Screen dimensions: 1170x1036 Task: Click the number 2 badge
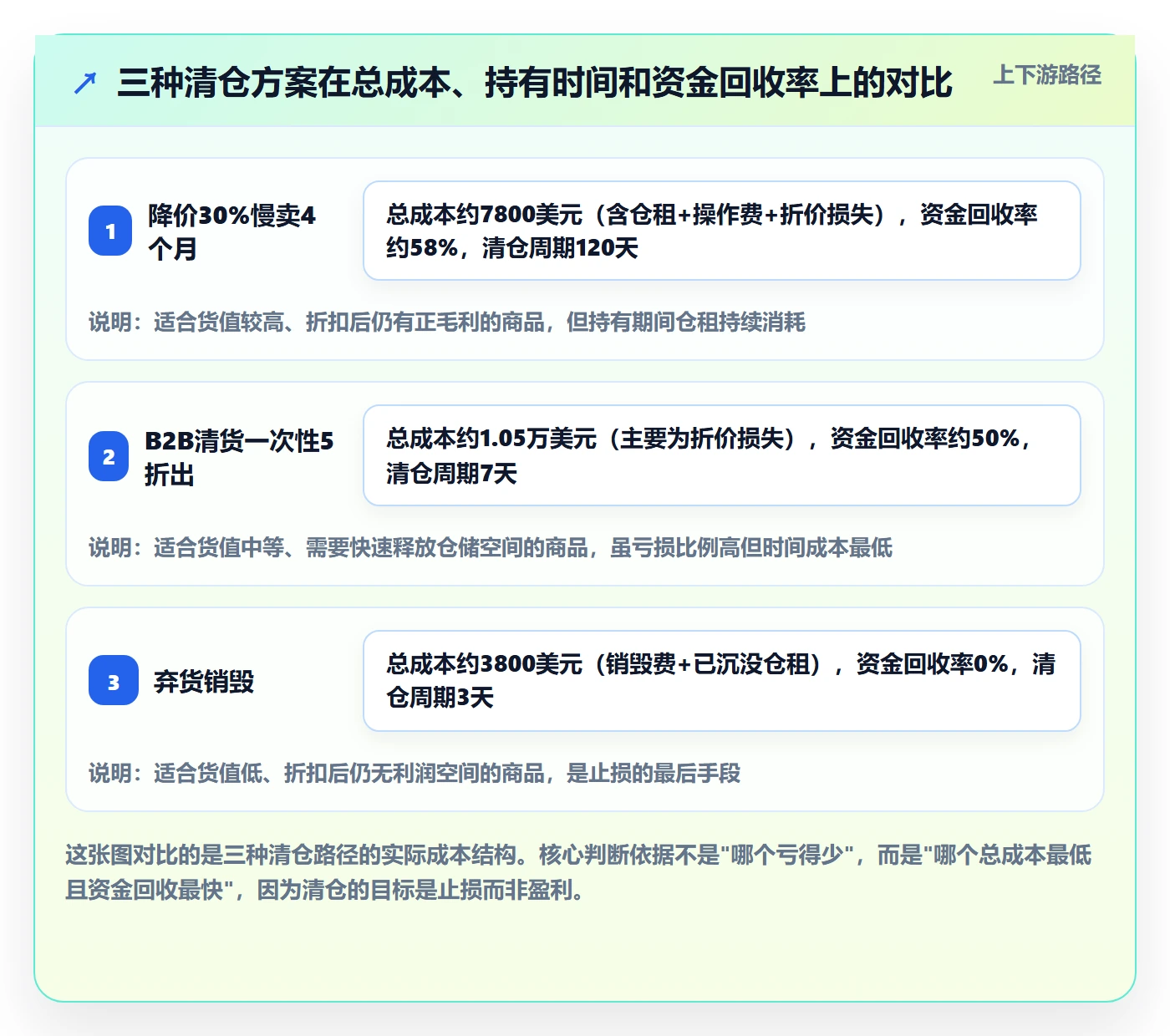pyautogui.click(x=109, y=457)
